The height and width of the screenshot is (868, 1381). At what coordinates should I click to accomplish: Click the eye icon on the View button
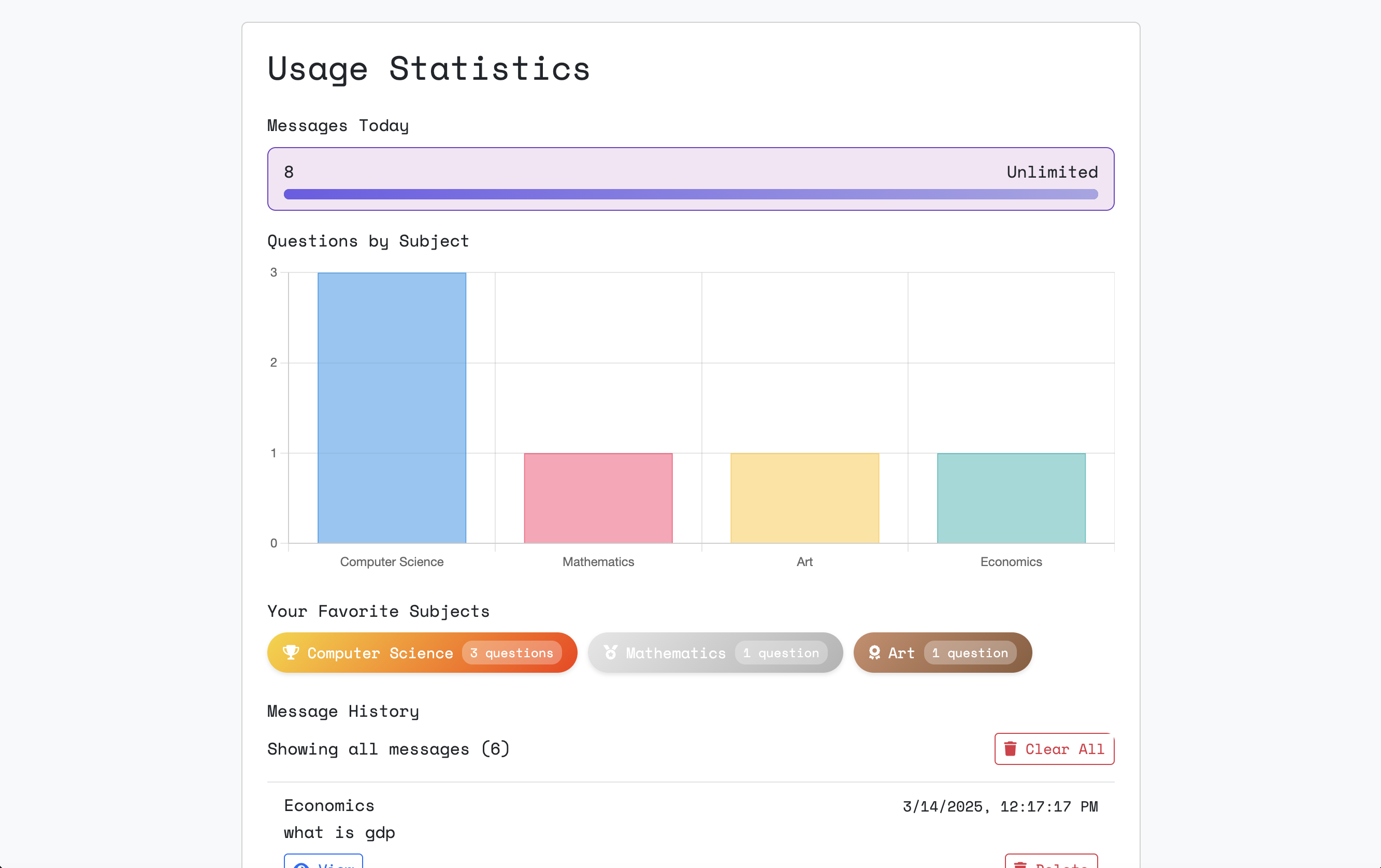coord(301,865)
